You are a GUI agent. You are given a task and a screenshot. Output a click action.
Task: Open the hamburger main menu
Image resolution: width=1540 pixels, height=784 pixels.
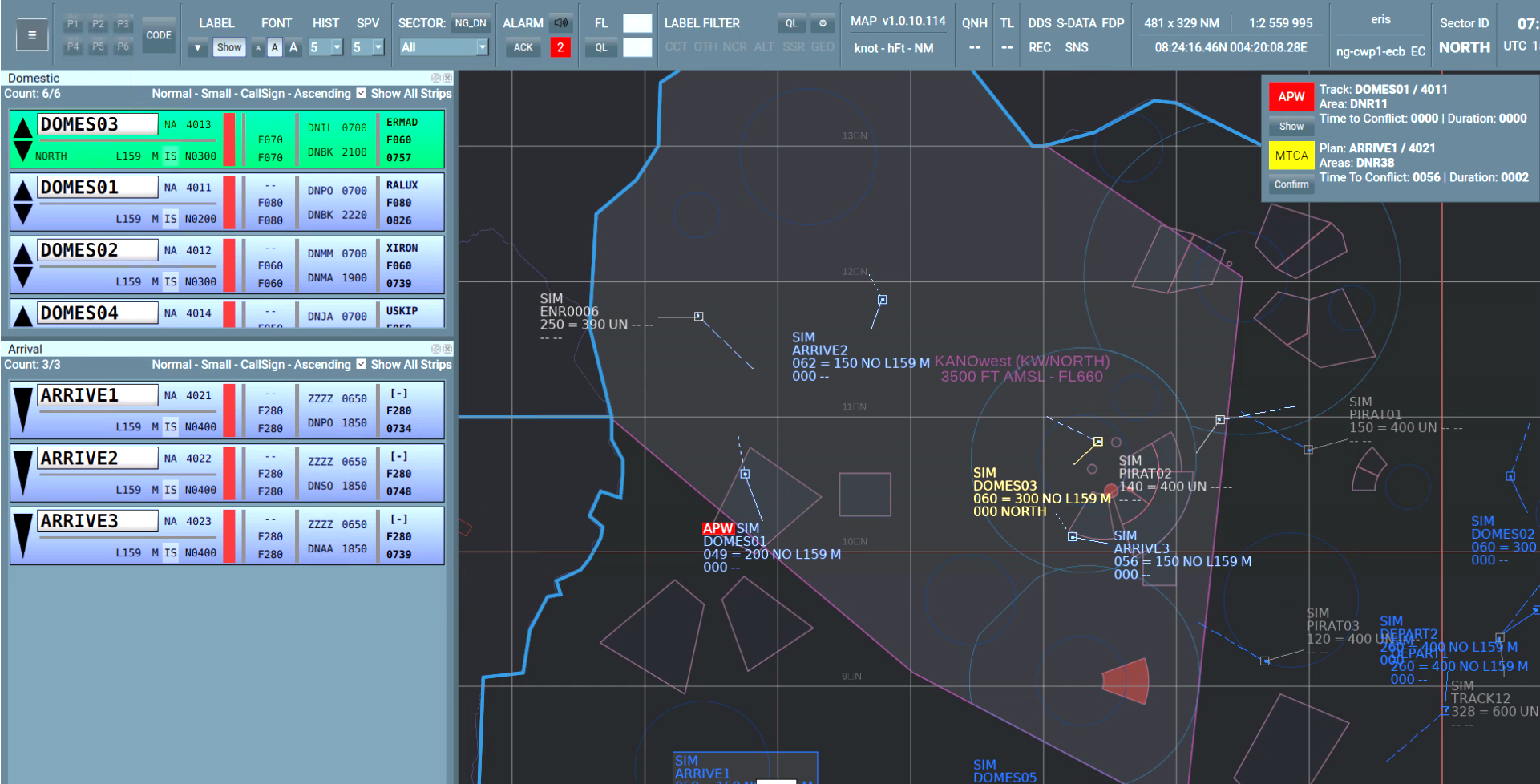click(x=32, y=35)
